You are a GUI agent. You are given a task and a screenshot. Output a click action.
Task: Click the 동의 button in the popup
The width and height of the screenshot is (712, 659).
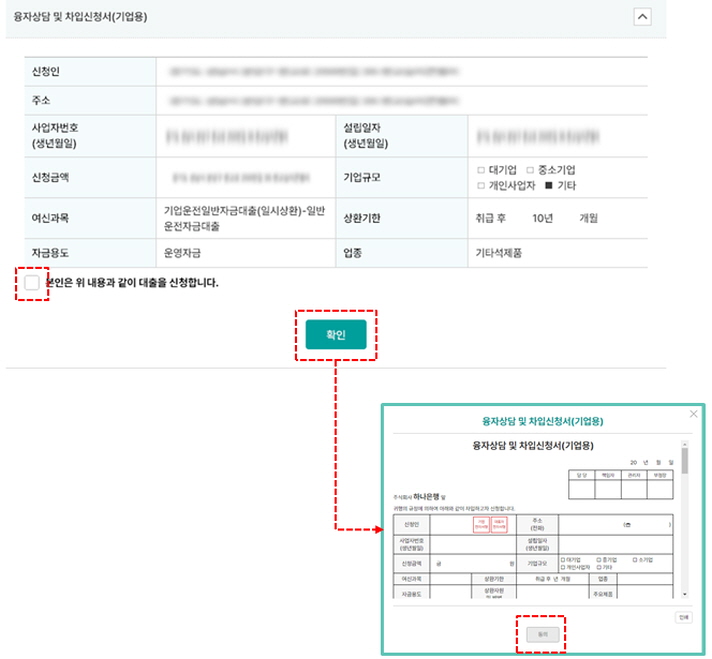point(540,634)
